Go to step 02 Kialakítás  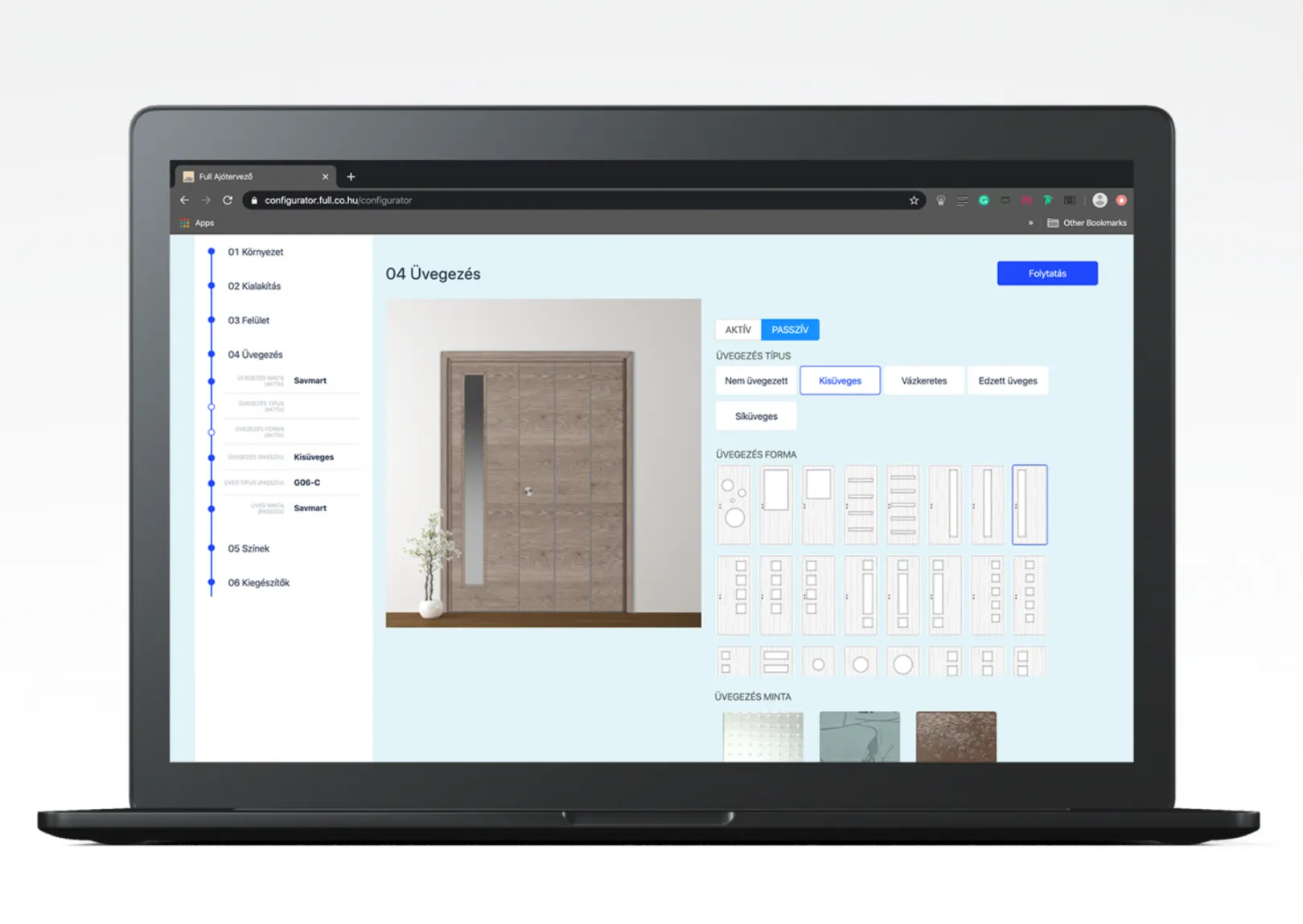[x=254, y=286]
